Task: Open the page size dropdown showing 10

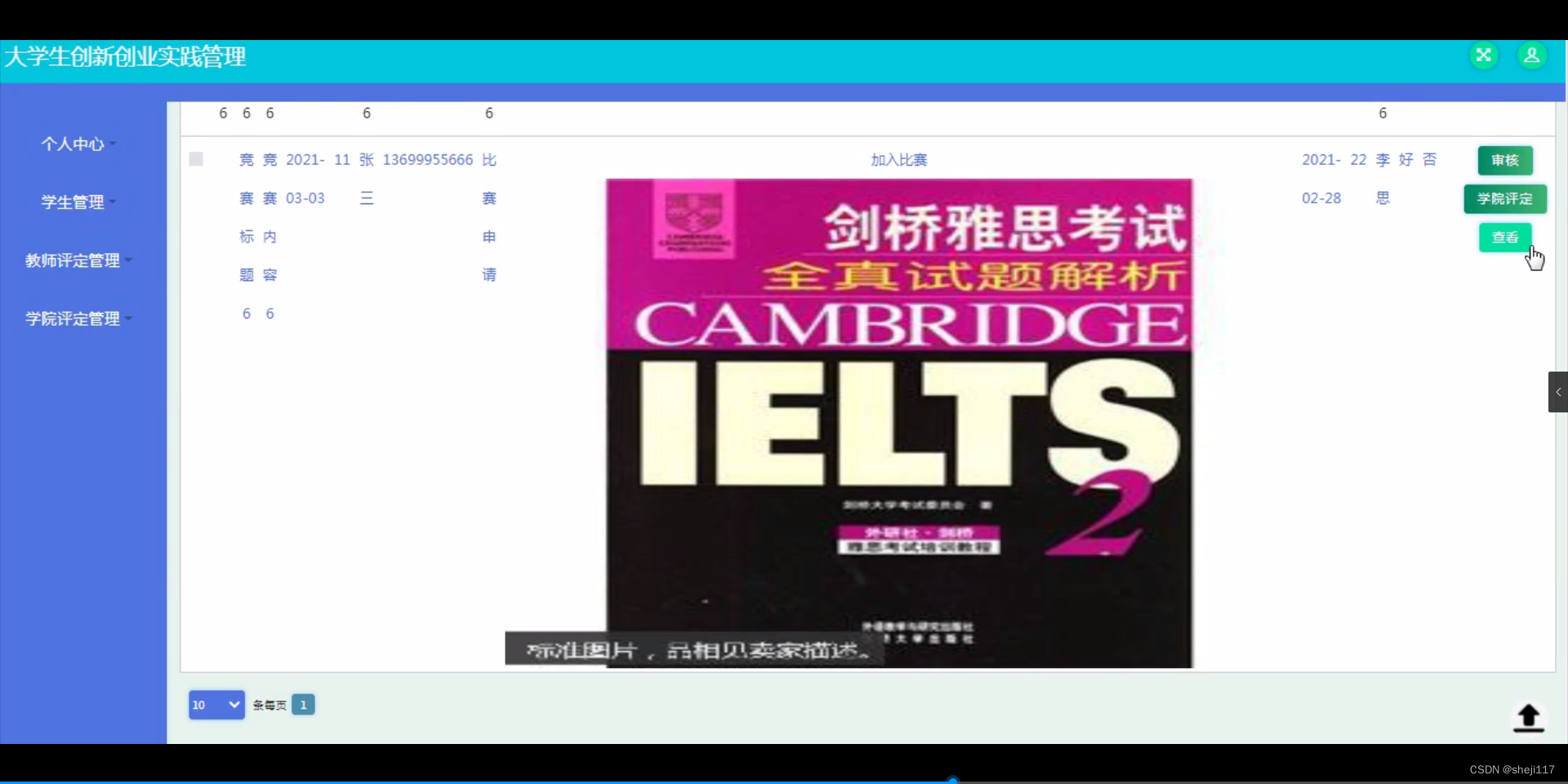Action: [x=216, y=704]
